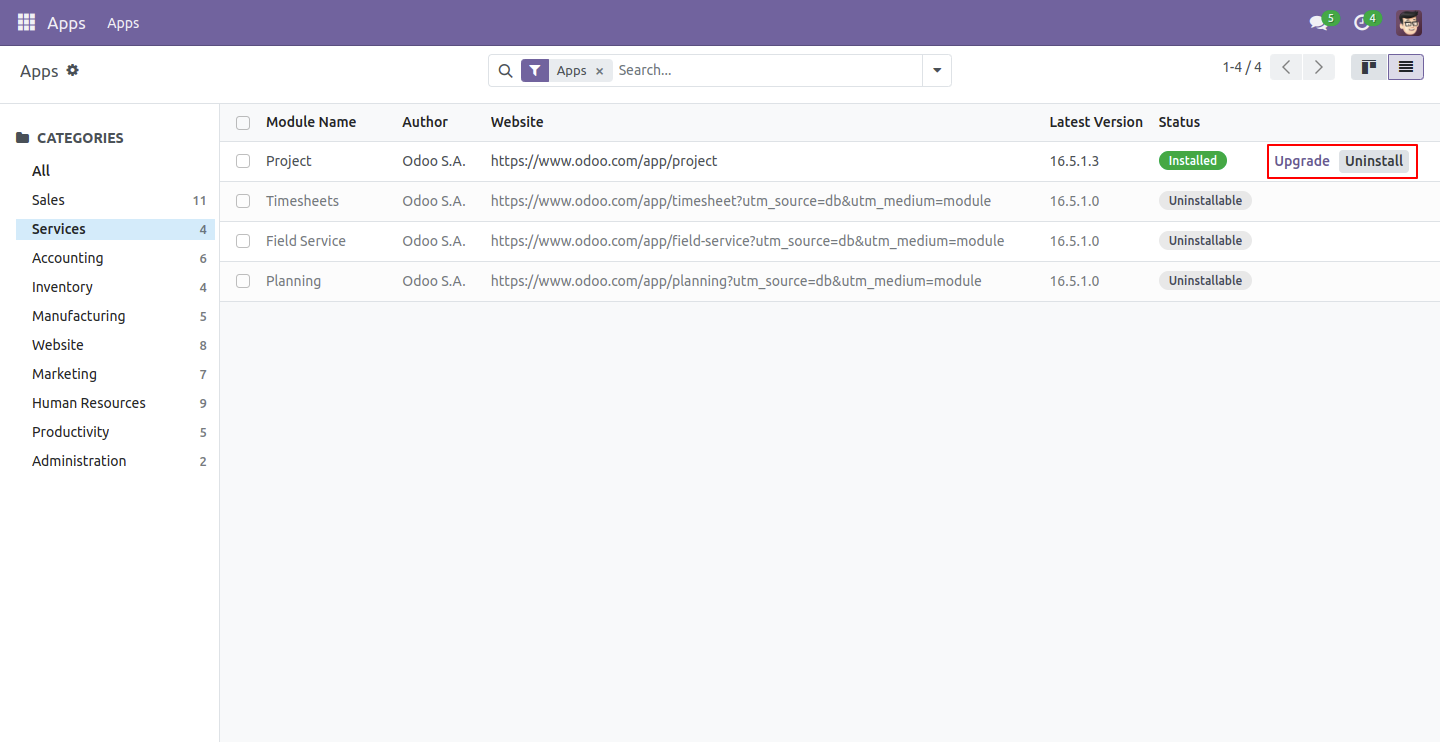Viewport: 1440px width, 742px height.
Task: Click the 1-4 / 4 pager counter
Action: pos(1242,67)
